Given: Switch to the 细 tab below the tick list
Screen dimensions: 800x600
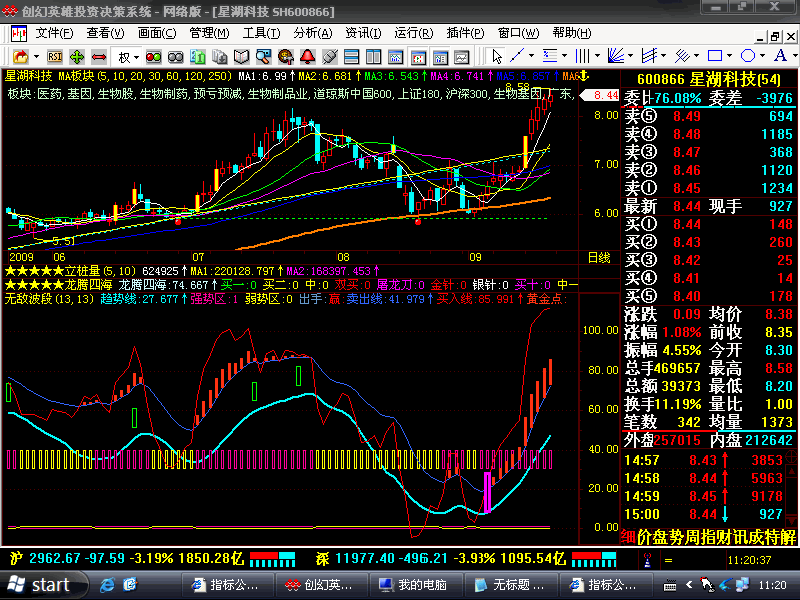Looking at the screenshot, I should 628,537.
